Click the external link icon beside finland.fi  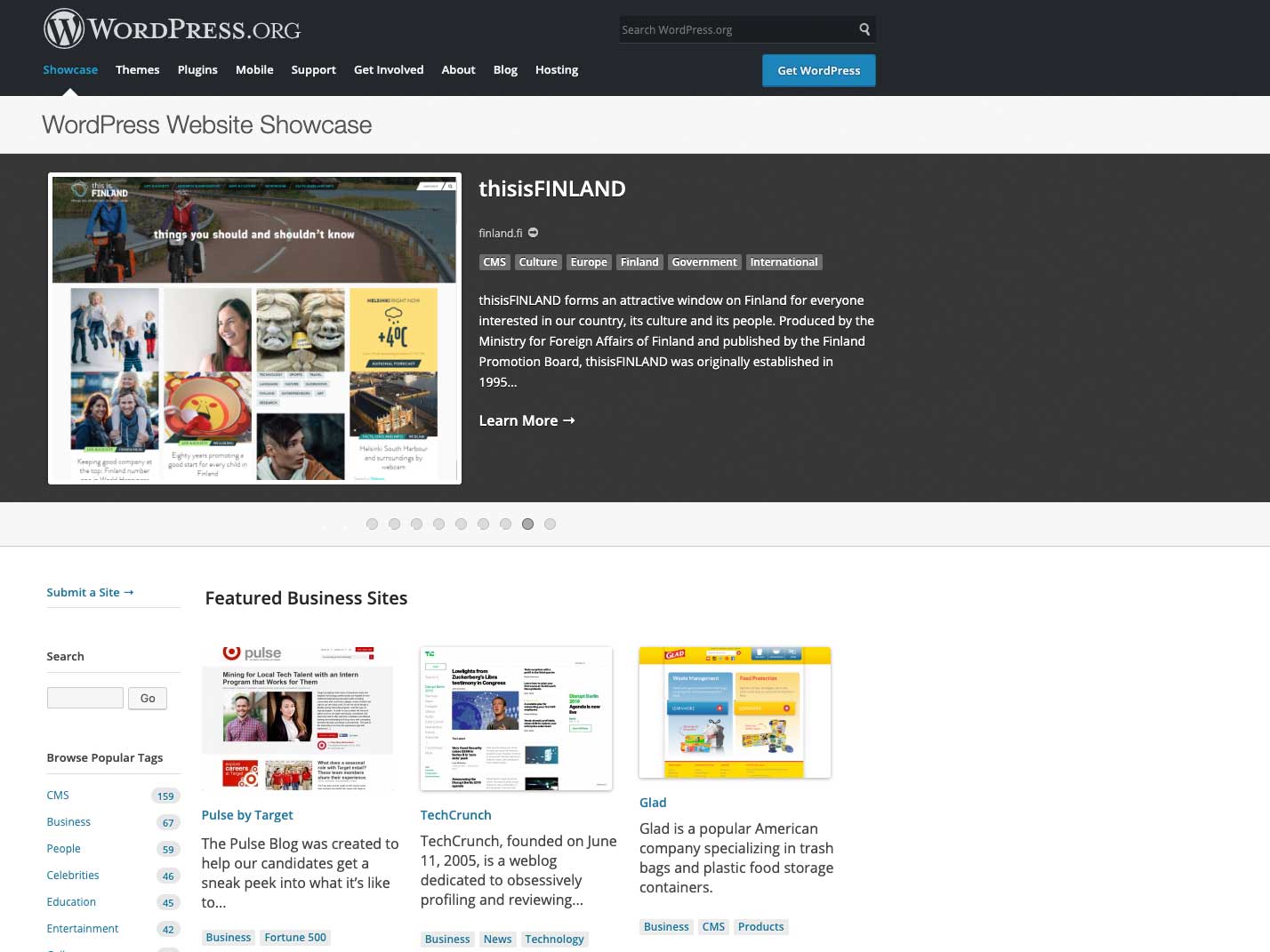(x=534, y=233)
